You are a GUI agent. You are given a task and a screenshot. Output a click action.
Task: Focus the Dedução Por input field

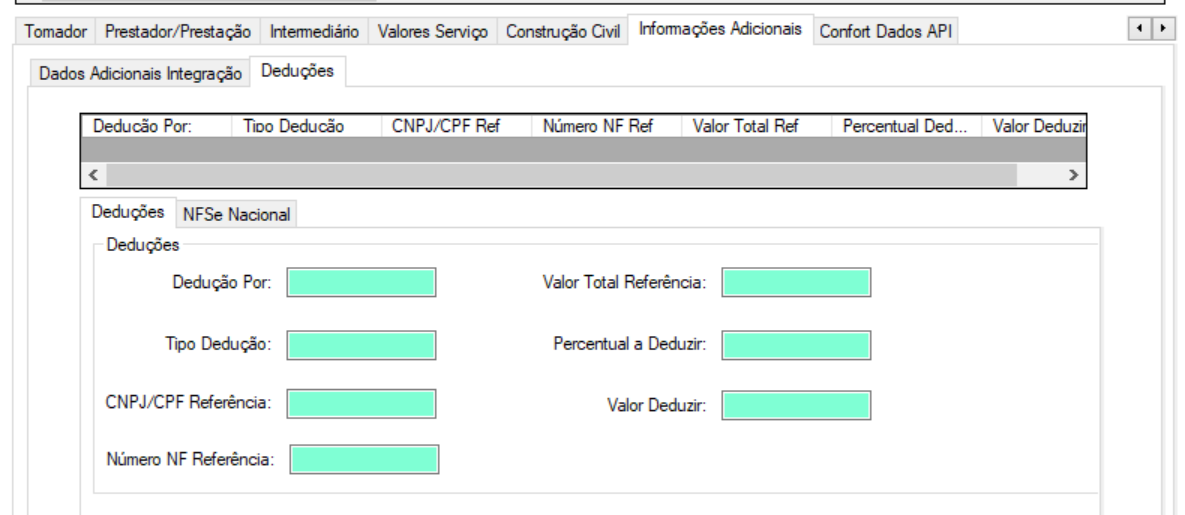pyautogui.click(x=361, y=283)
